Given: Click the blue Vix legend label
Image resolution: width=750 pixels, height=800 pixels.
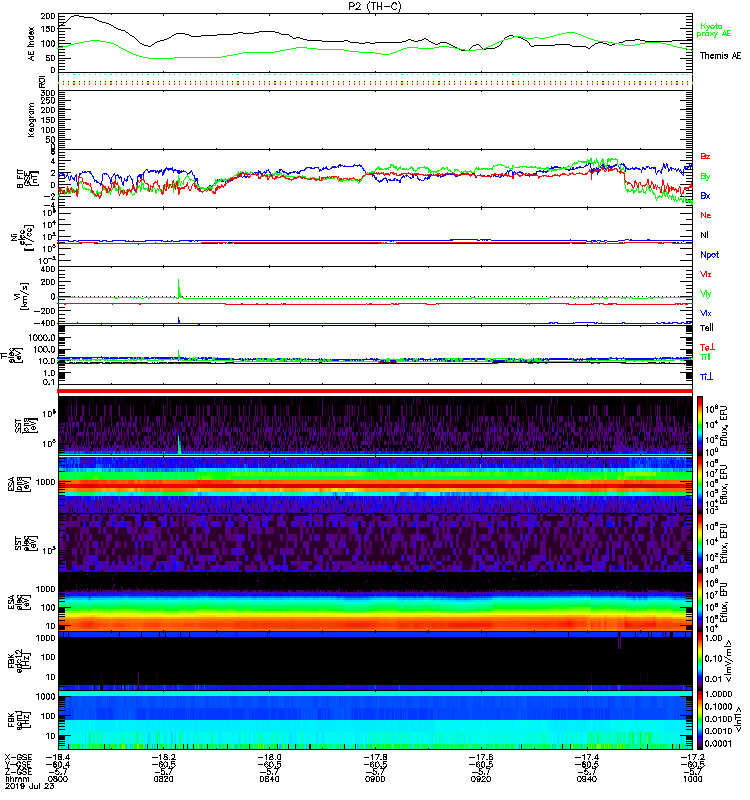Looking at the screenshot, I should click(x=706, y=313).
